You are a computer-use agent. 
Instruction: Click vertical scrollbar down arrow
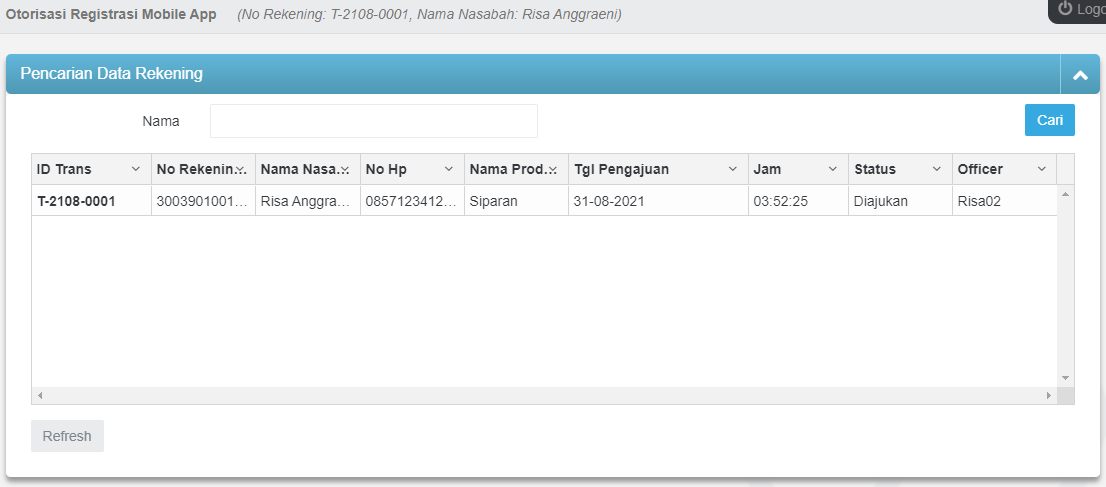(1065, 378)
